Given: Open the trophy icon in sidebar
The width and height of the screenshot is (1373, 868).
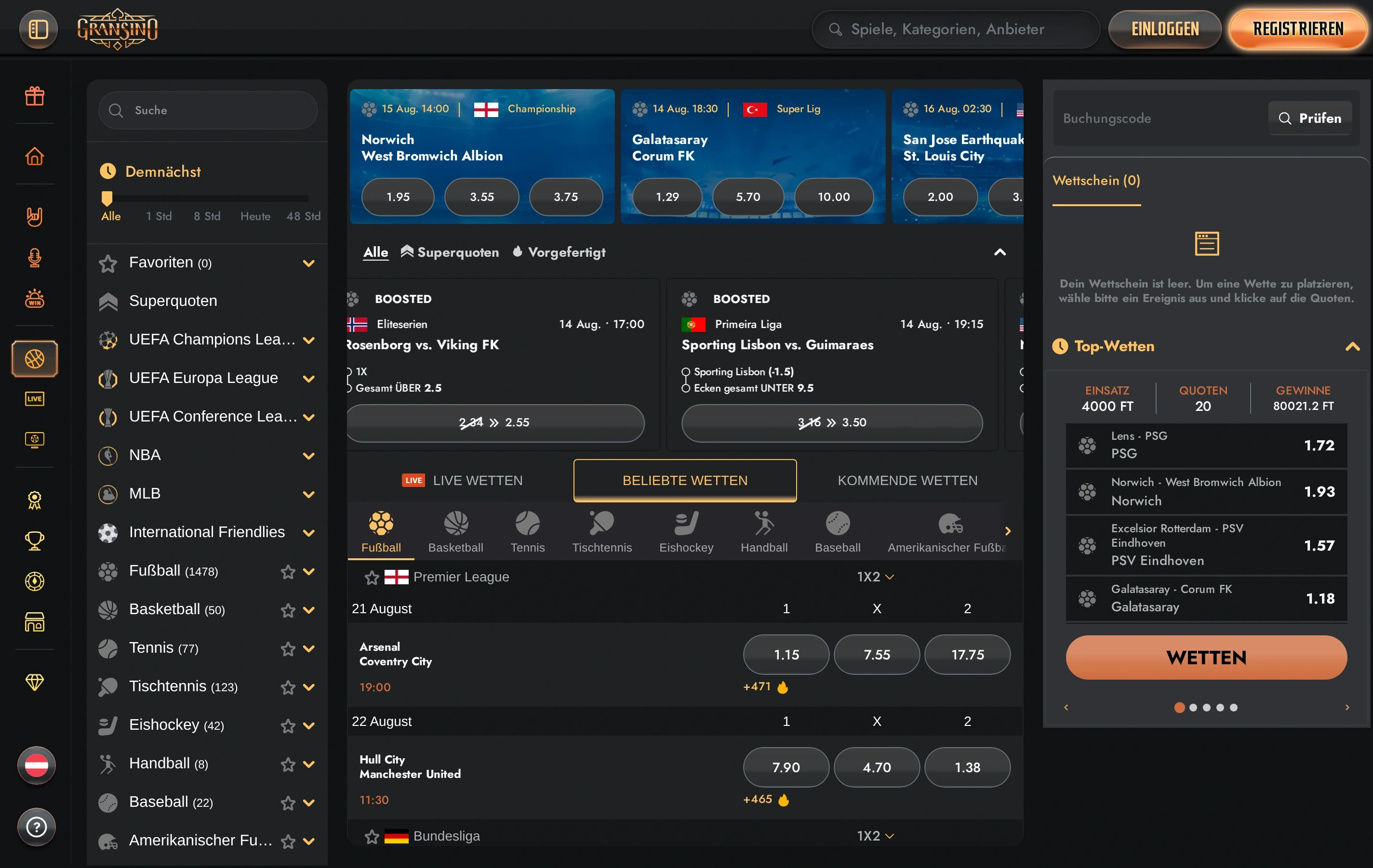Looking at the screenshot, I should [35, 540].
